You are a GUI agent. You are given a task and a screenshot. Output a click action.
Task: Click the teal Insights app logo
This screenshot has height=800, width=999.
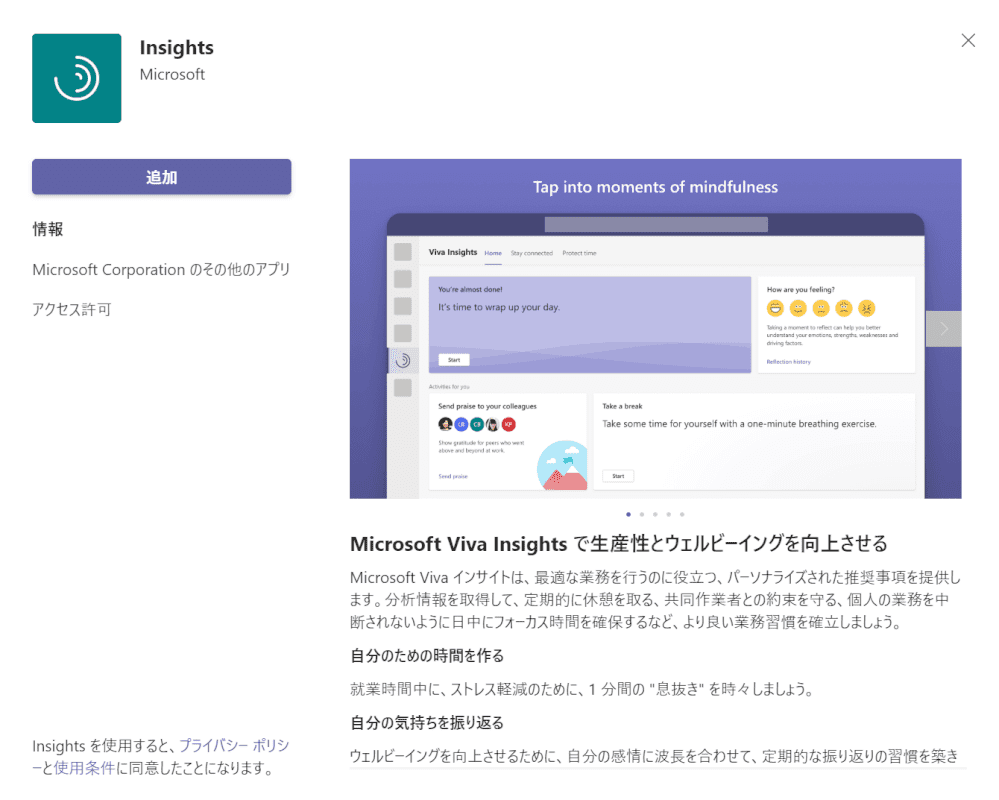[76, 78]
